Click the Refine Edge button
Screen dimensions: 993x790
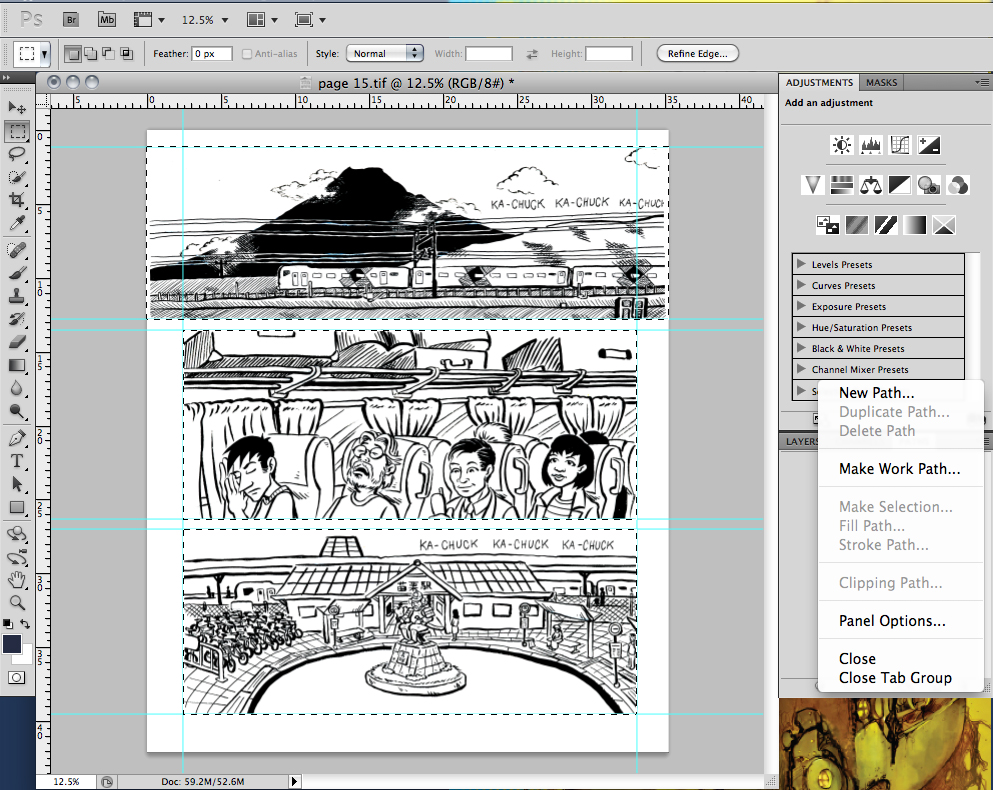(697, 53)
